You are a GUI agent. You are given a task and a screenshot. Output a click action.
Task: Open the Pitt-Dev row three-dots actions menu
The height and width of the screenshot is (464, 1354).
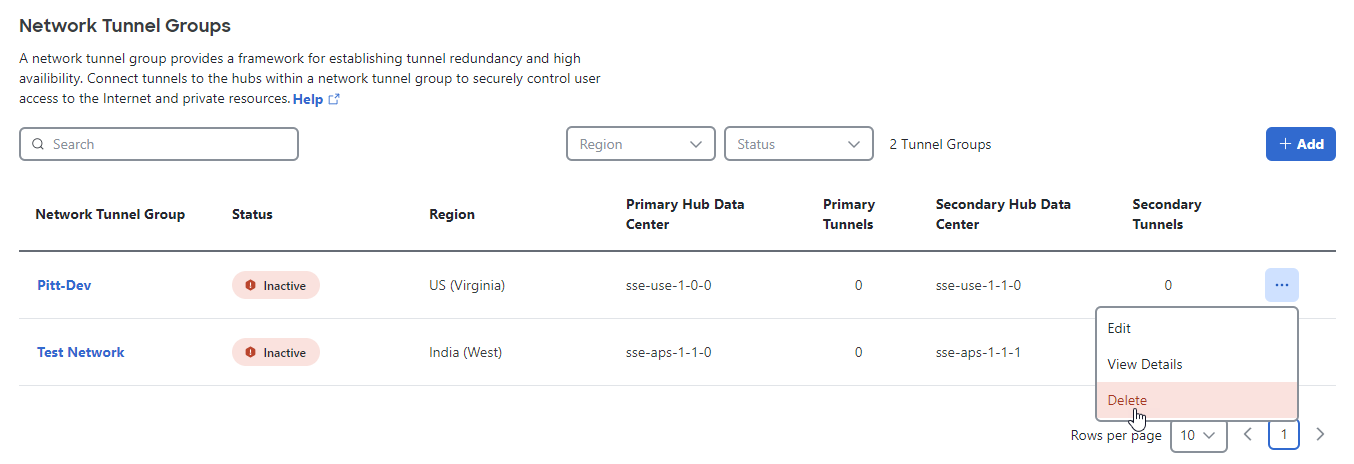1282,285
